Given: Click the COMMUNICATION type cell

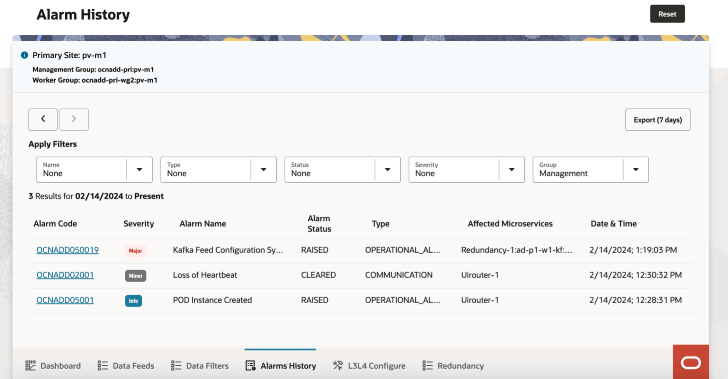Looking at the screenshot, I should coord(398,275).
